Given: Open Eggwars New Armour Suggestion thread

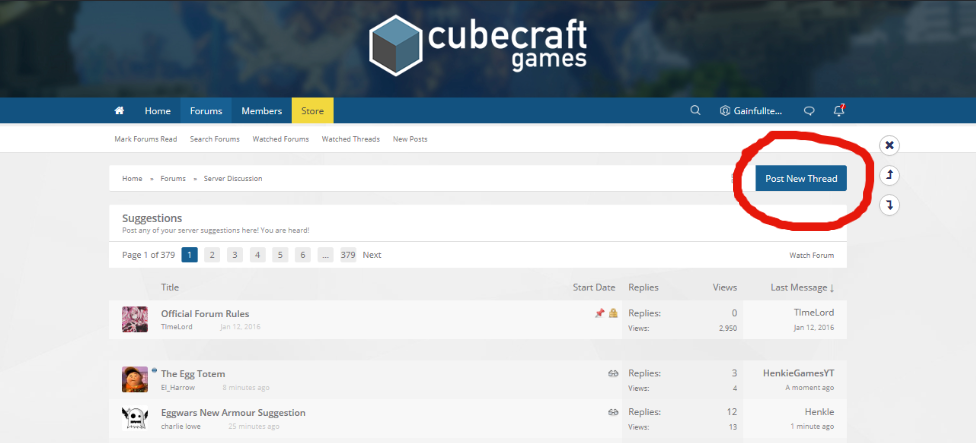Looking at the screenshot, I should 233,413.
